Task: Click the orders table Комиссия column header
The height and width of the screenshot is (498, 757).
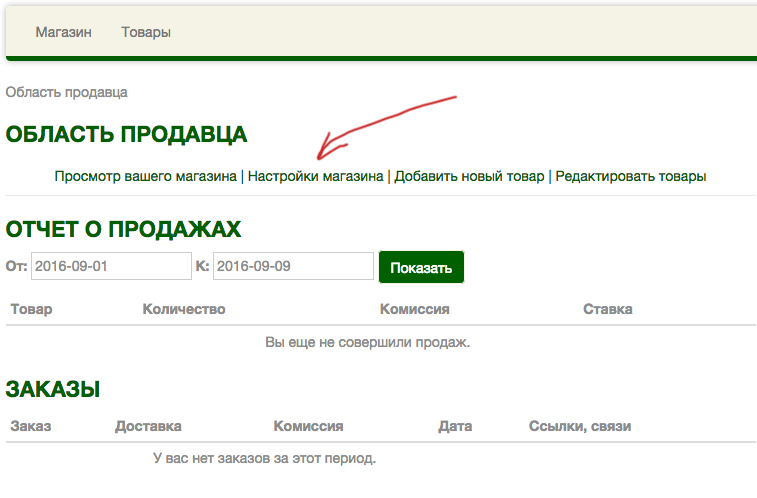Action: pos(308,426)
